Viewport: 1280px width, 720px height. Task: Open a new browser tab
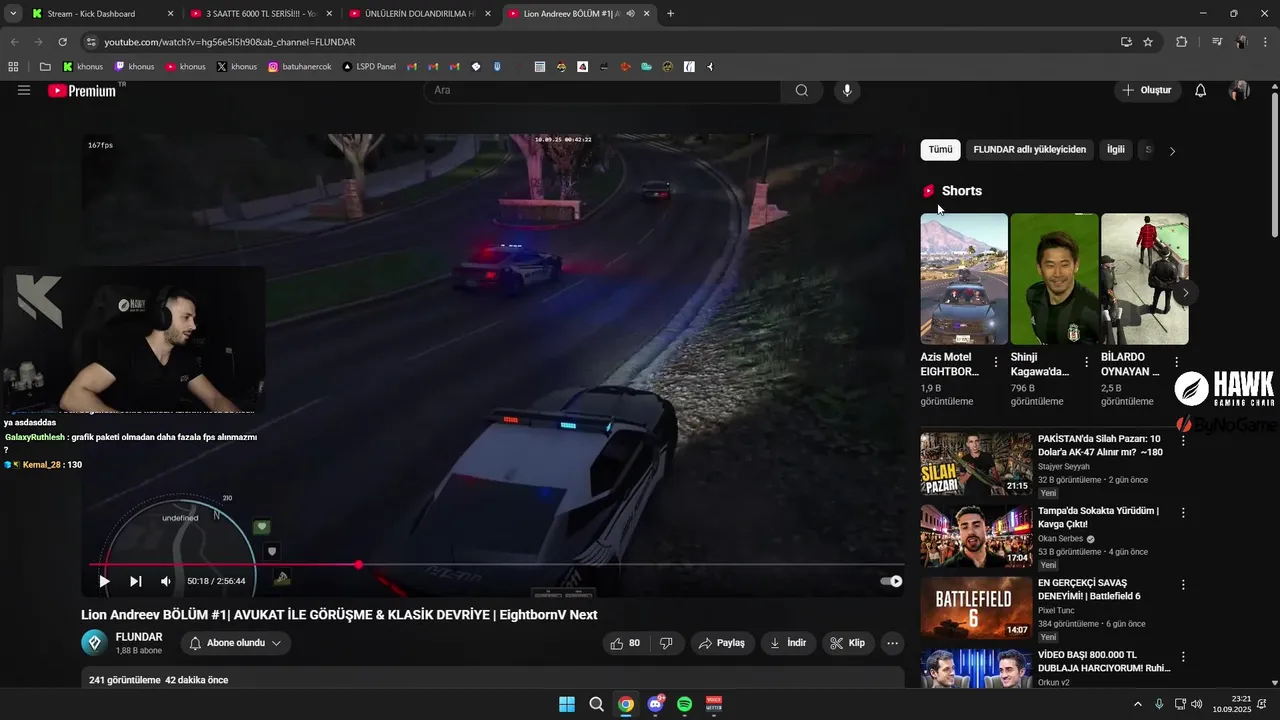(x=670, y=14)
